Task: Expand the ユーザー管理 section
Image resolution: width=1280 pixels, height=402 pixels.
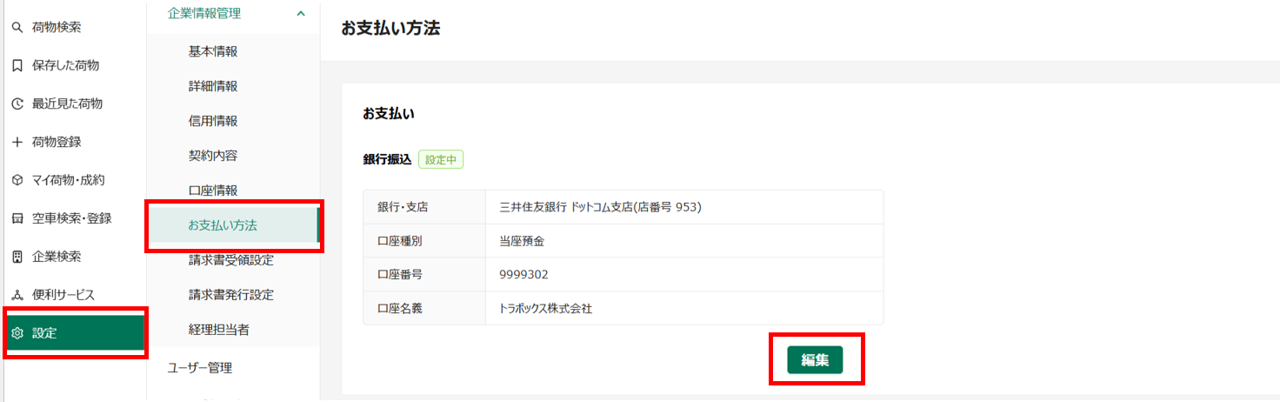Action: [233, 368]
